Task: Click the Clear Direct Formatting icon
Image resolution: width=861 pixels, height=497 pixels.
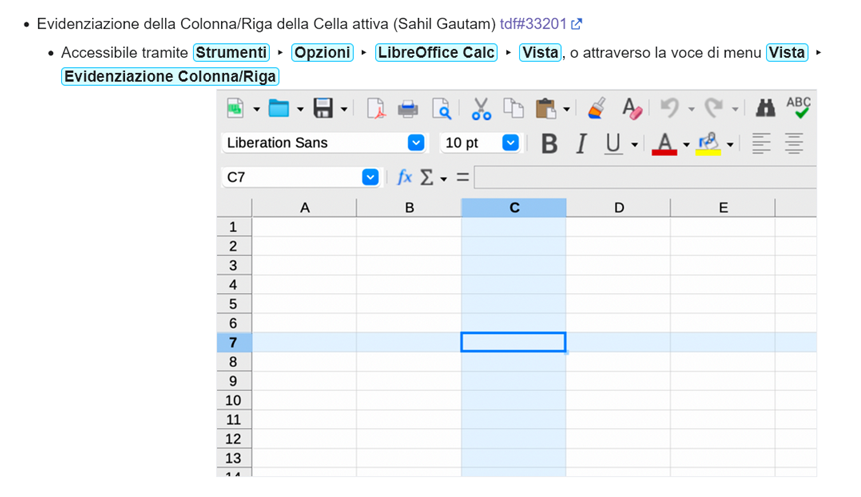Action: pos(631,108)
